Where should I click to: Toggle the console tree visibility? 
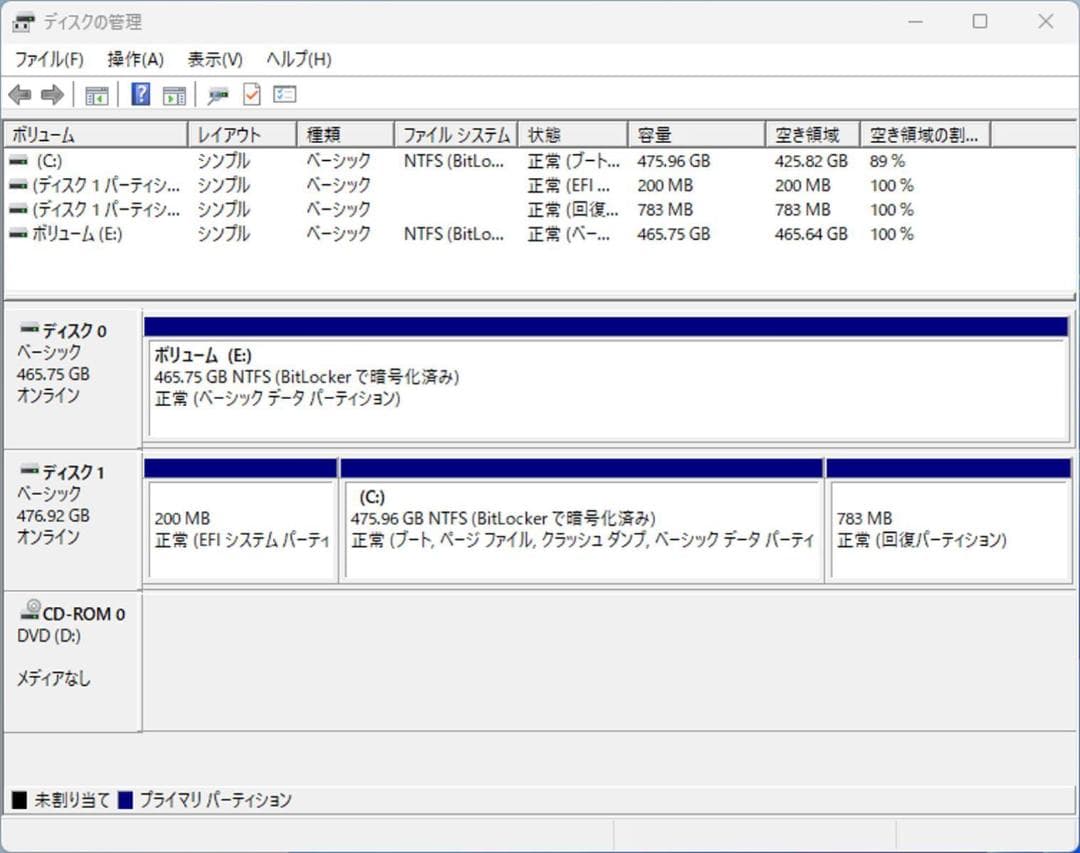pos(96,94)
